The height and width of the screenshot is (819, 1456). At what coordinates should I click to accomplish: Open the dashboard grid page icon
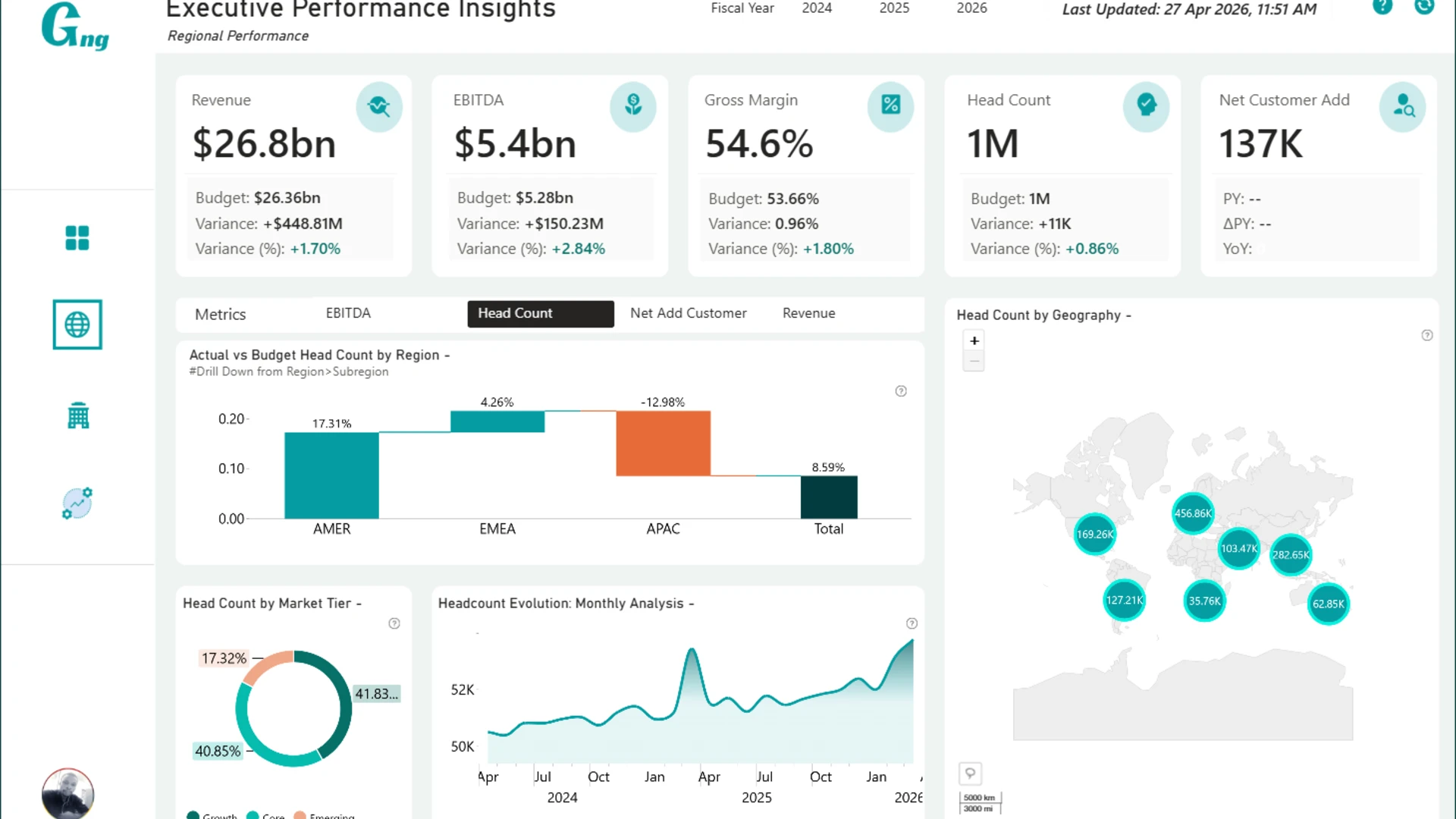[x=77, y=238]
